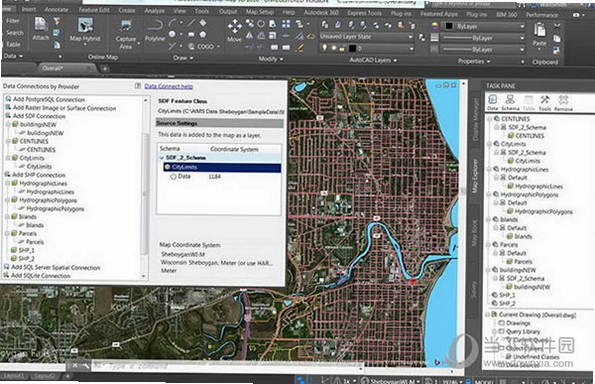This screenshot has height=384, width=595.
Task: Click Add SHP Connection
Action: (x=39, y=175)
